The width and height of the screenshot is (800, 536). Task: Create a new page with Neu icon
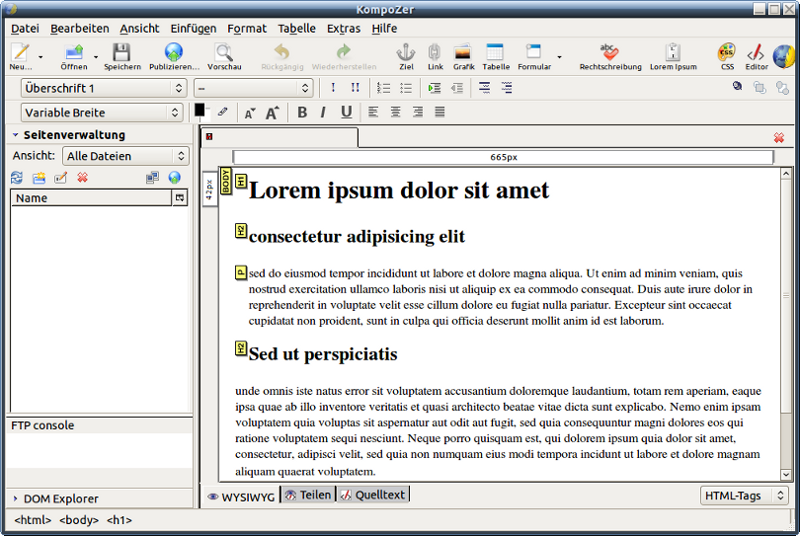(20, 56)
